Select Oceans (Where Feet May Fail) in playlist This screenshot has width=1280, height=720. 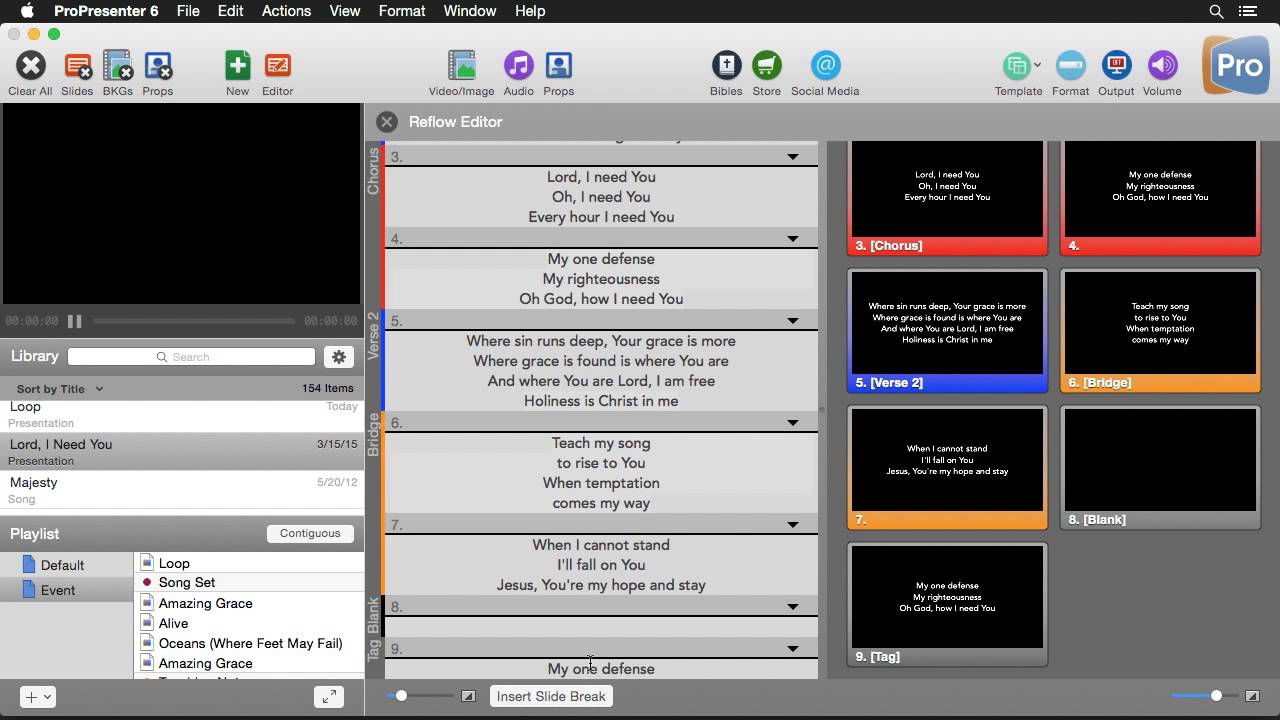tap(250, 643)
